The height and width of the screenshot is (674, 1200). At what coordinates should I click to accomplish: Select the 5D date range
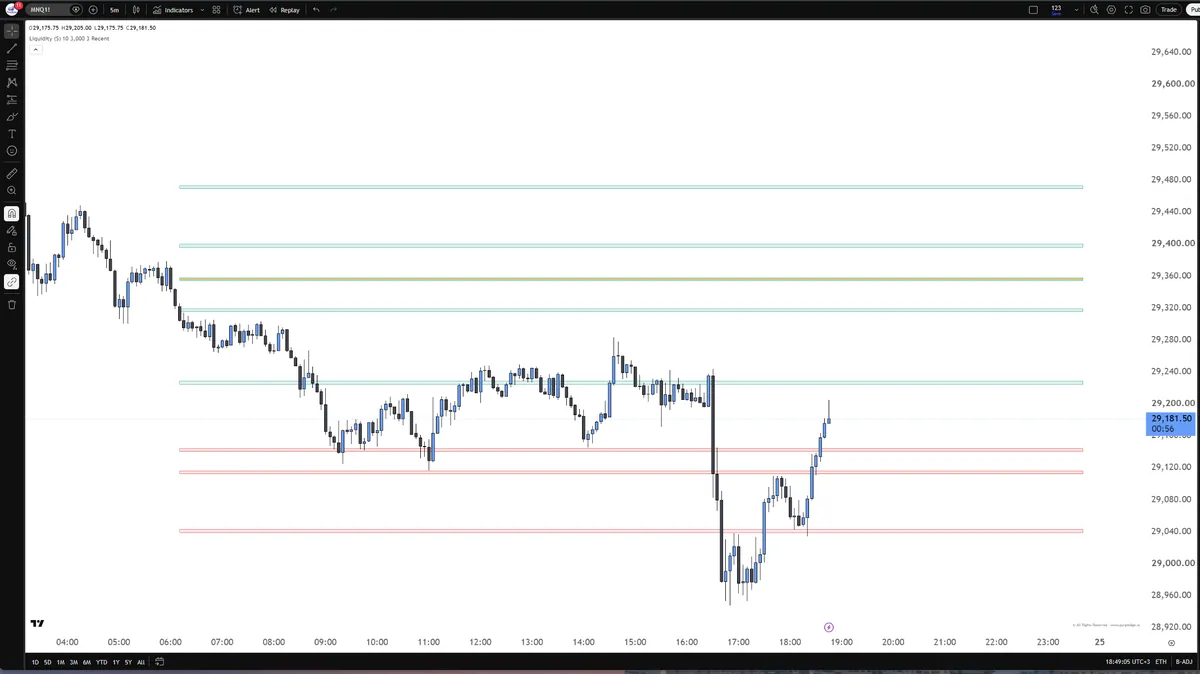pos(48,662)
